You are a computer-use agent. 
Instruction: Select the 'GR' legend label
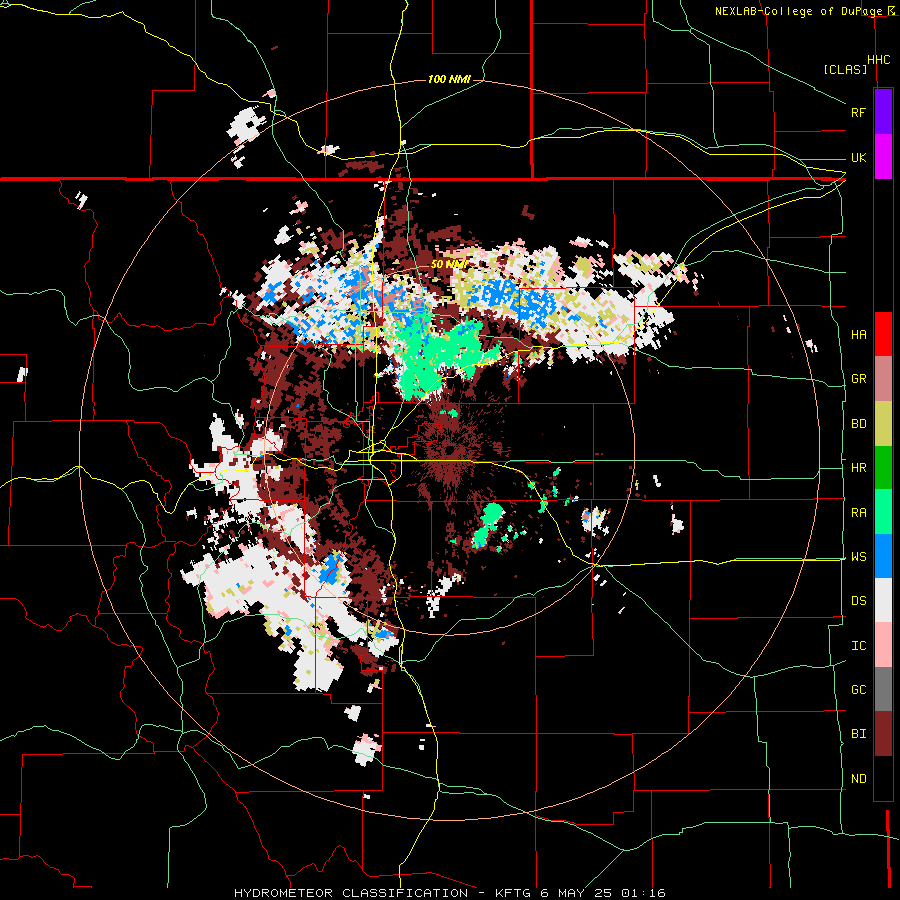858,378
